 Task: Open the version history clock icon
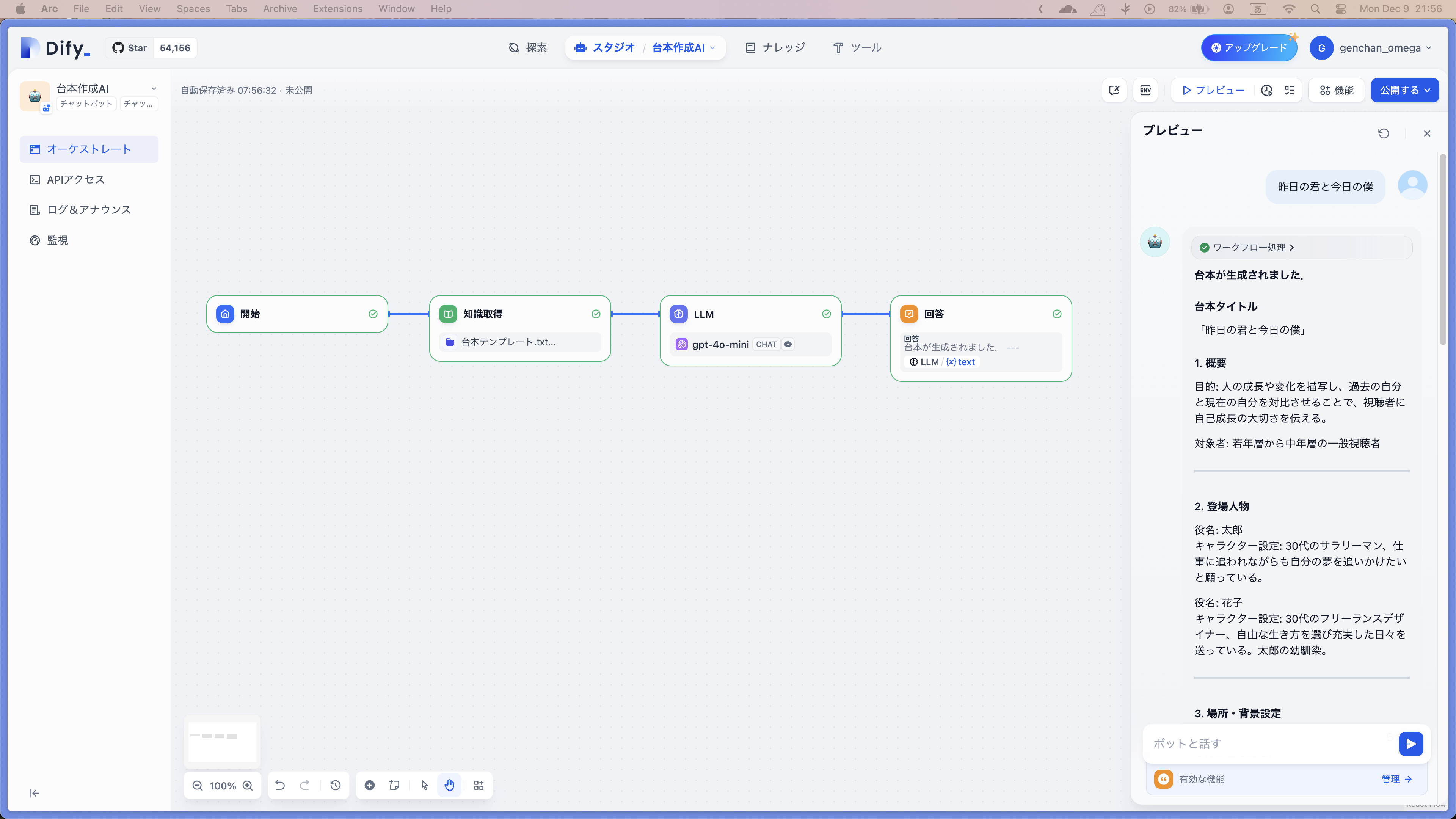(x=335, y=785)
